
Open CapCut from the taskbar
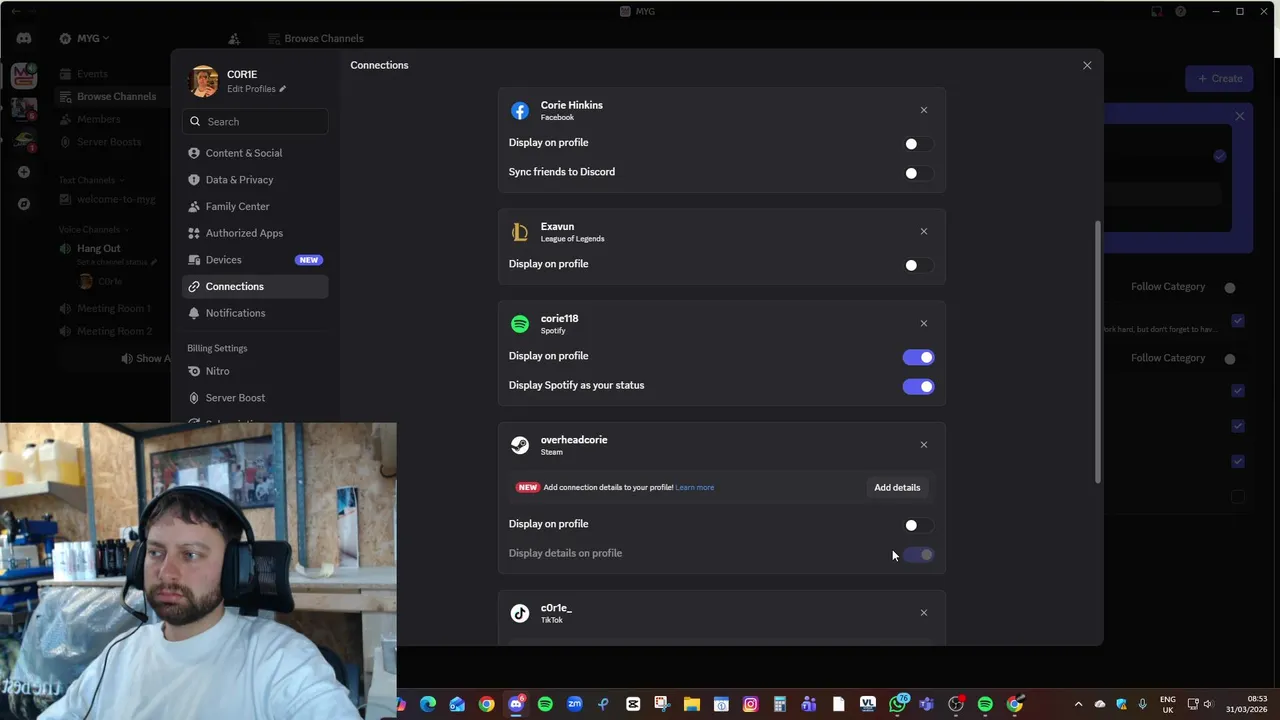(633, 704)
